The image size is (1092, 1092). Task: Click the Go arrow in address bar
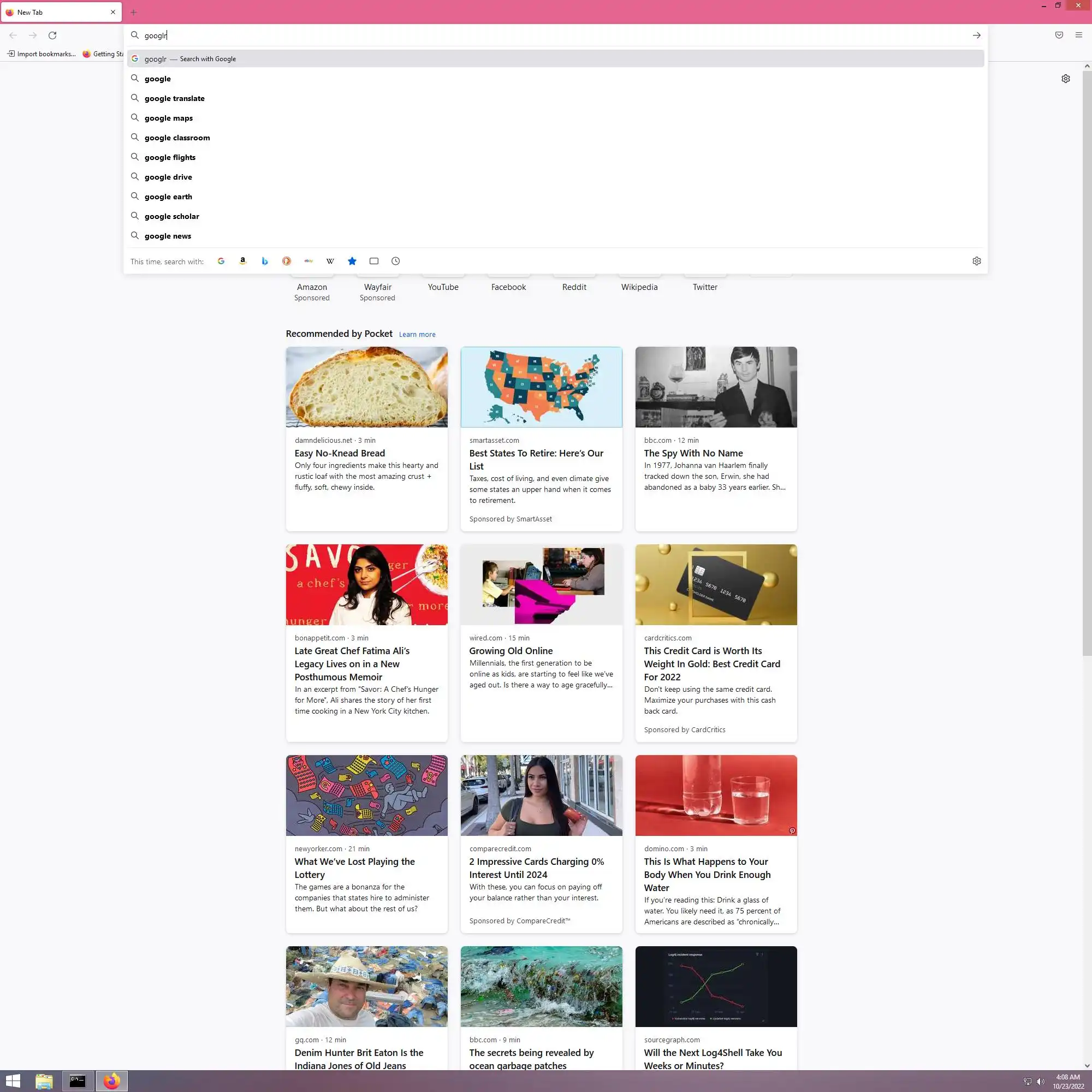point(976,35)
